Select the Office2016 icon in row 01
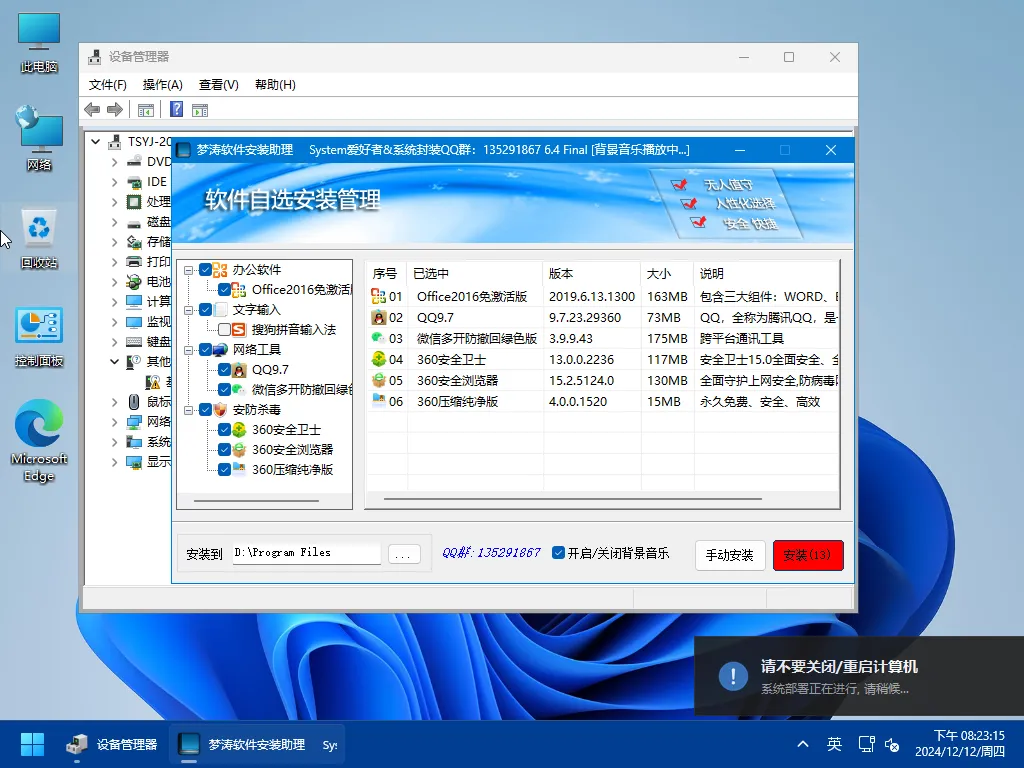The image size is (1024, 768). click(378, 297)
